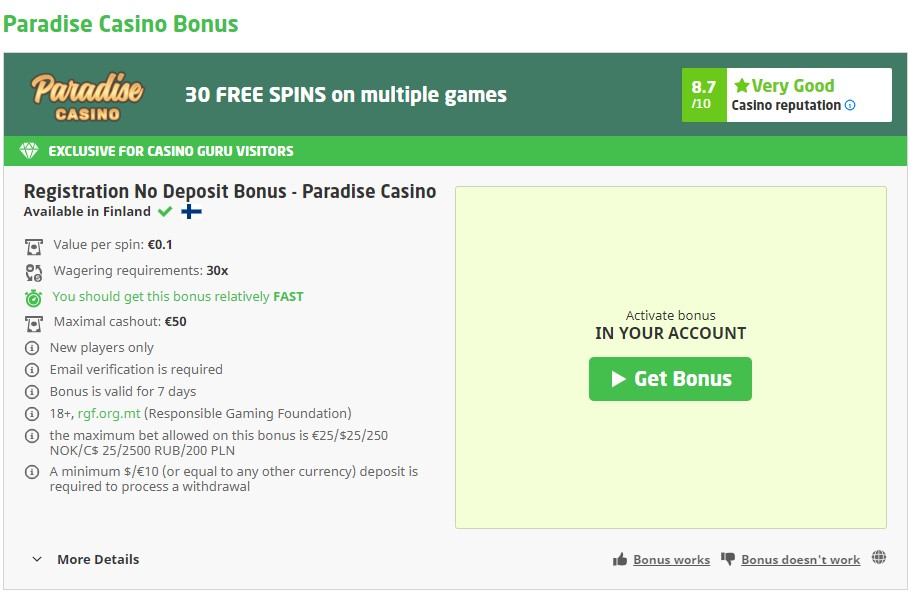Click the 8.7 rating score badge
The width and height of the screenshot is (919, 592).
[703, 95]
